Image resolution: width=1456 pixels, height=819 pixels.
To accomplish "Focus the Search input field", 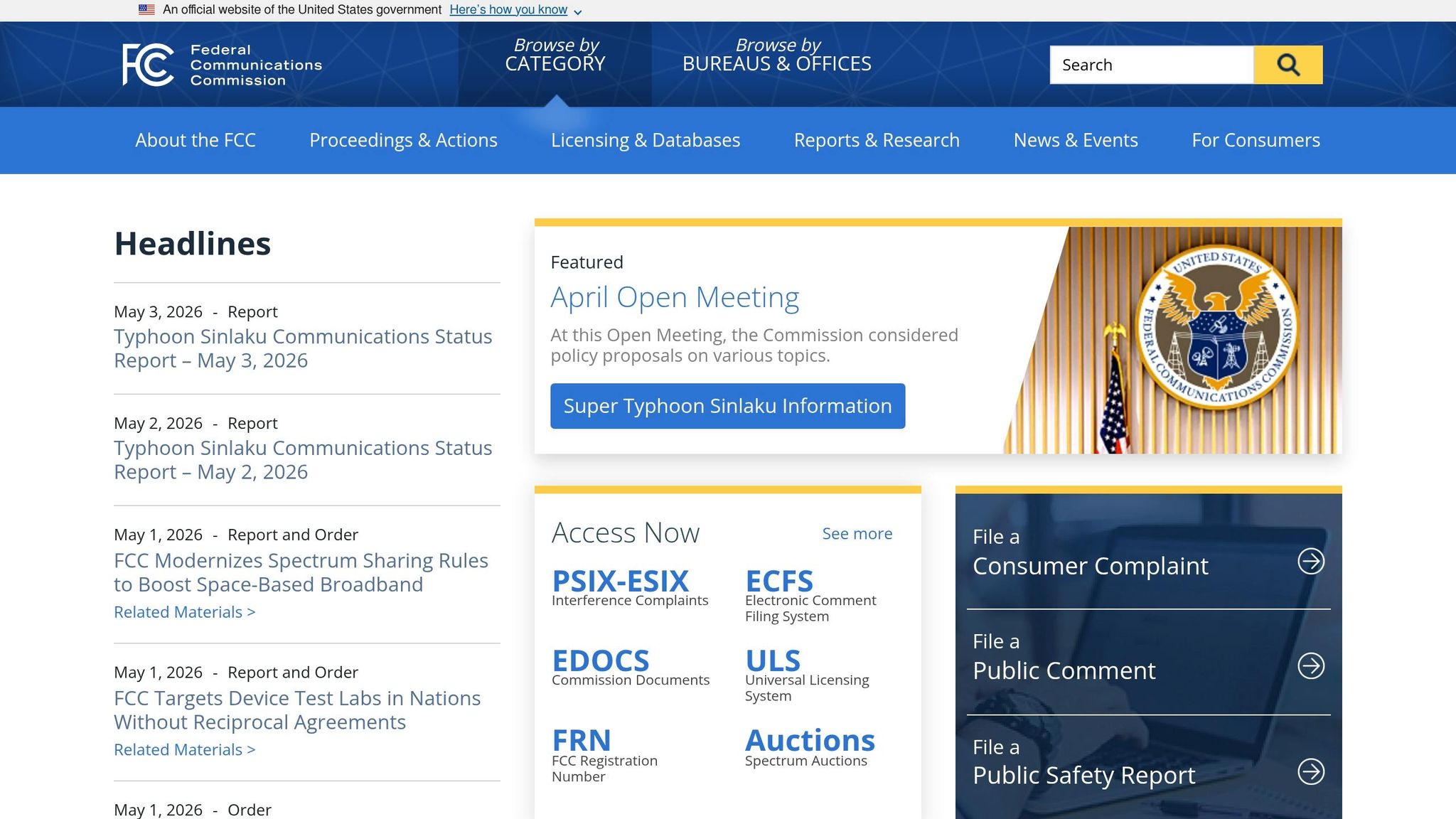I will tap(1152, 65).
